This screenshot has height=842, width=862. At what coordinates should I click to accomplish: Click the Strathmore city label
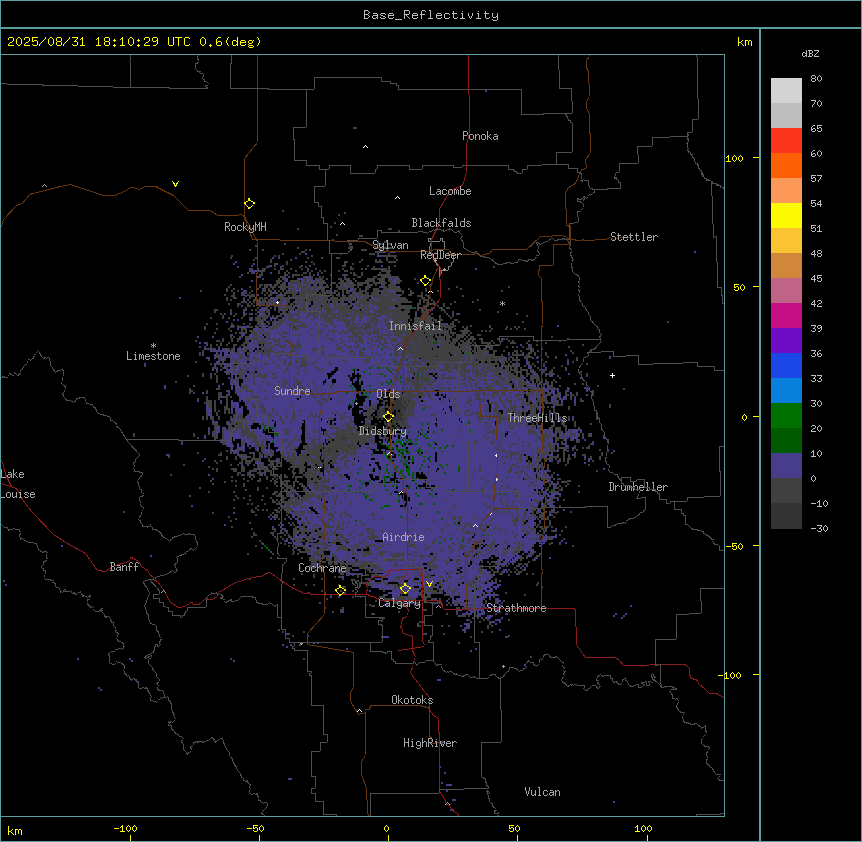[x=516, y=608]
